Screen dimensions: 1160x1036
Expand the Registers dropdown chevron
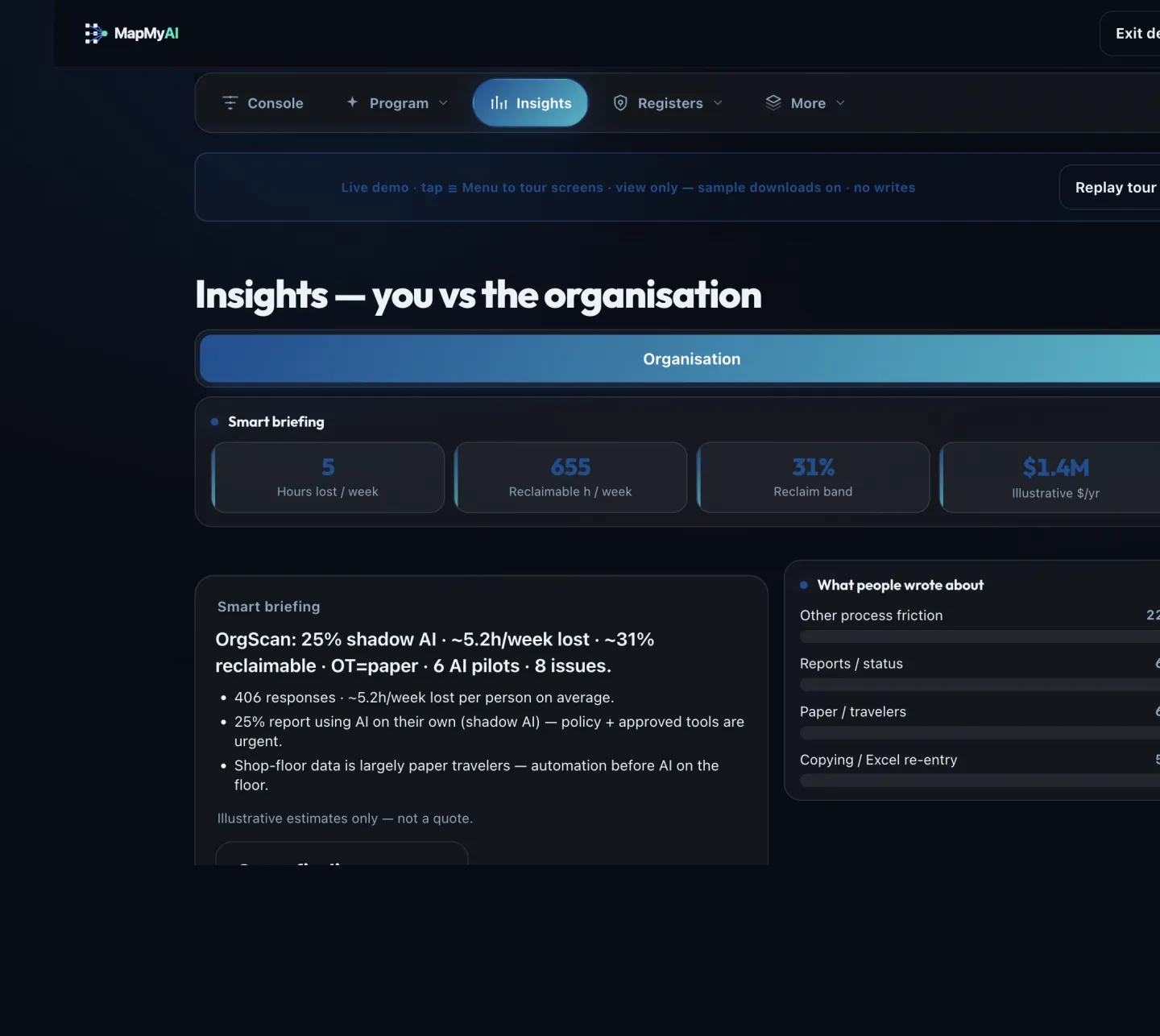click(x=718, y=103)
